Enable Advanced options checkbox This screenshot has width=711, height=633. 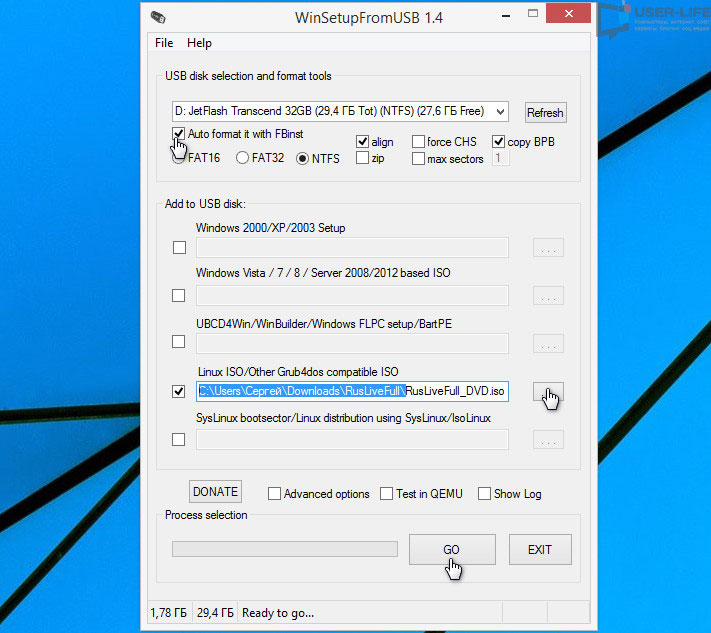click(x=274, y=494)
